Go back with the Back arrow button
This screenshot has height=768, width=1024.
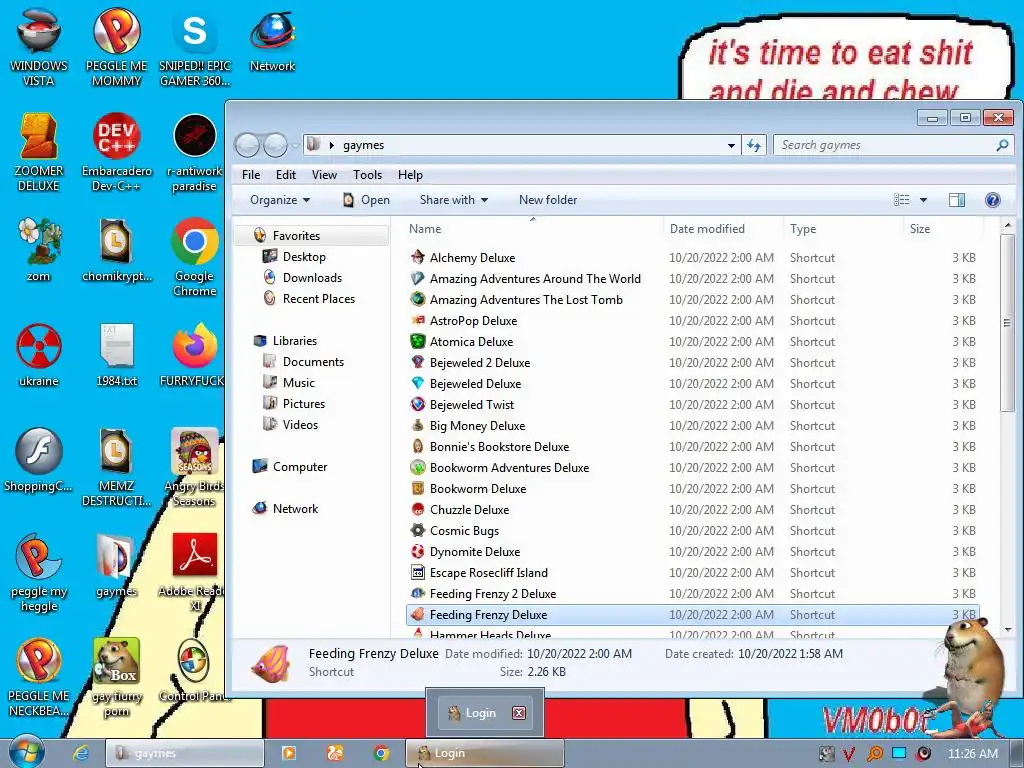248,145
